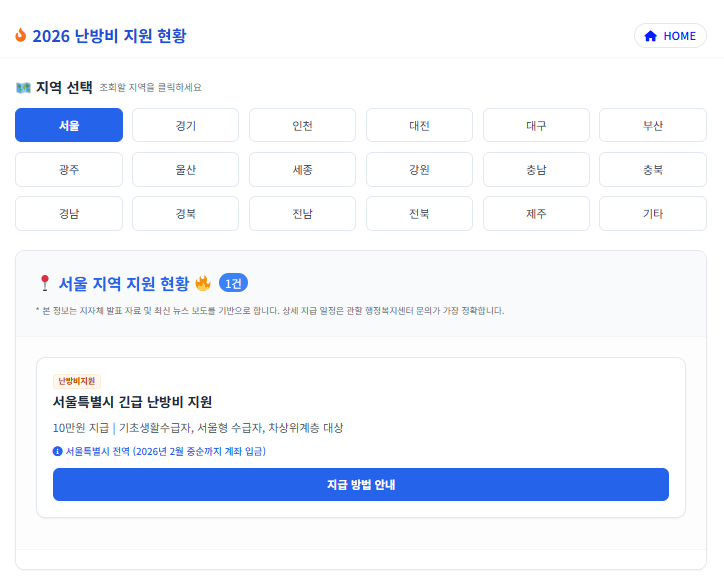
Task: Click the 1건 count badge
Action: (233, 283)
